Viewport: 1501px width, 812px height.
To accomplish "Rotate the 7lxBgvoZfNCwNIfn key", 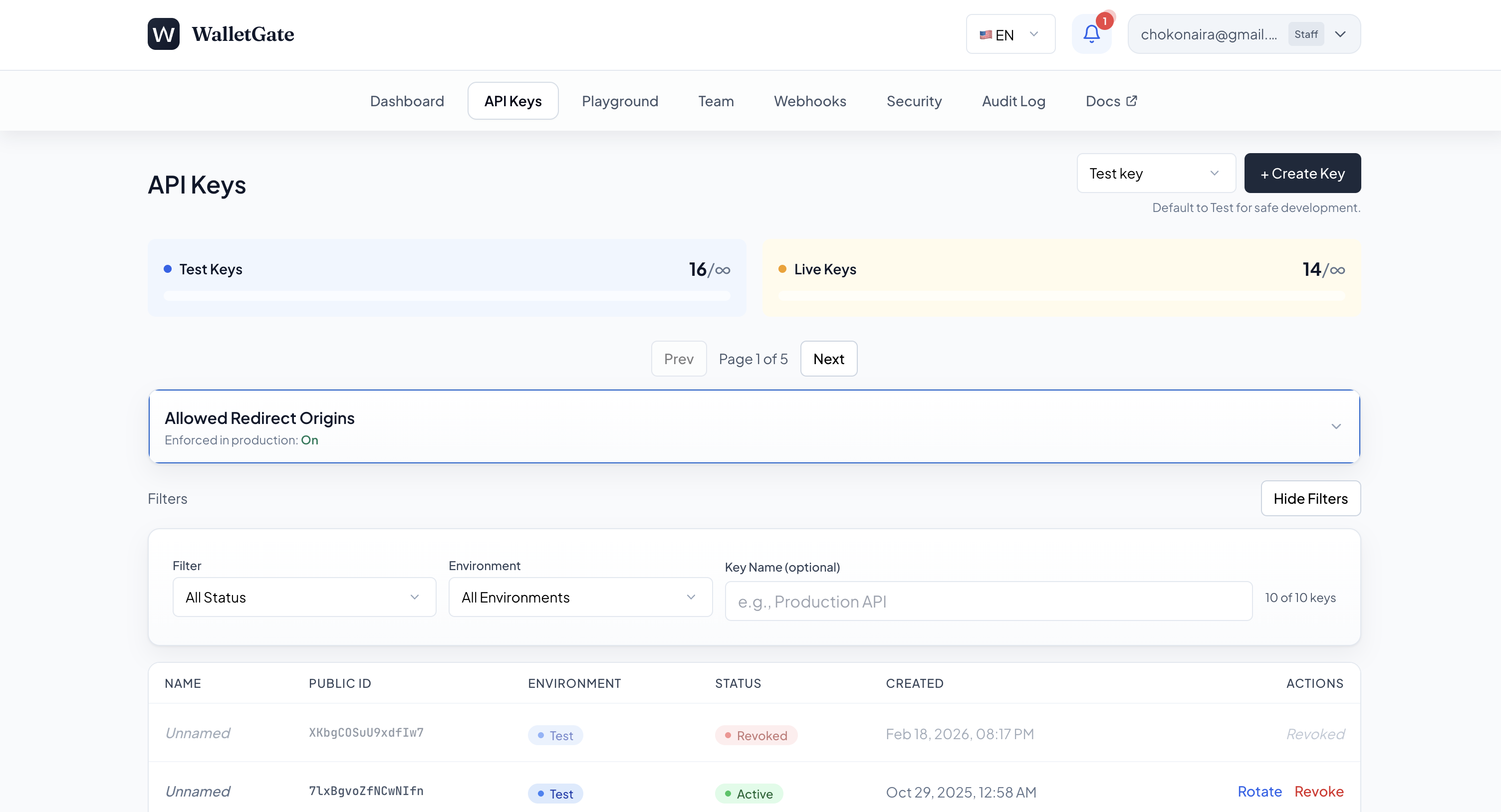I will [1259, 791].
